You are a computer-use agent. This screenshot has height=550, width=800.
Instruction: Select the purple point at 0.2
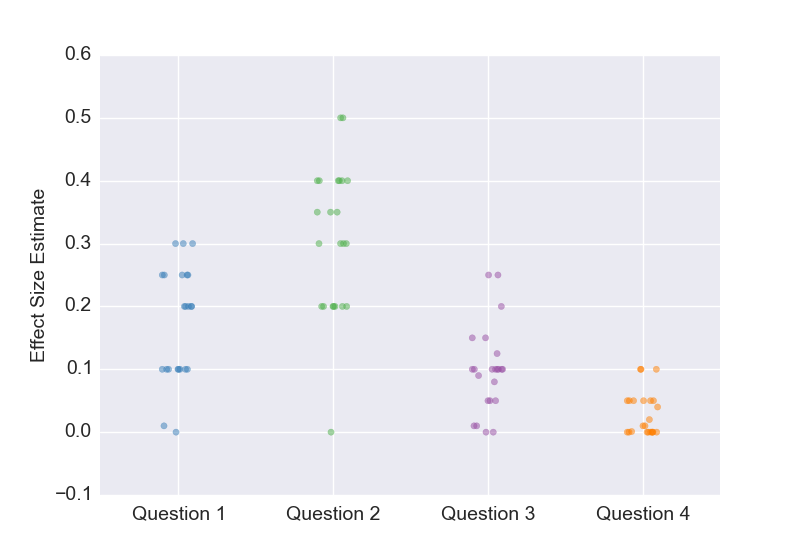coord(501,307)
